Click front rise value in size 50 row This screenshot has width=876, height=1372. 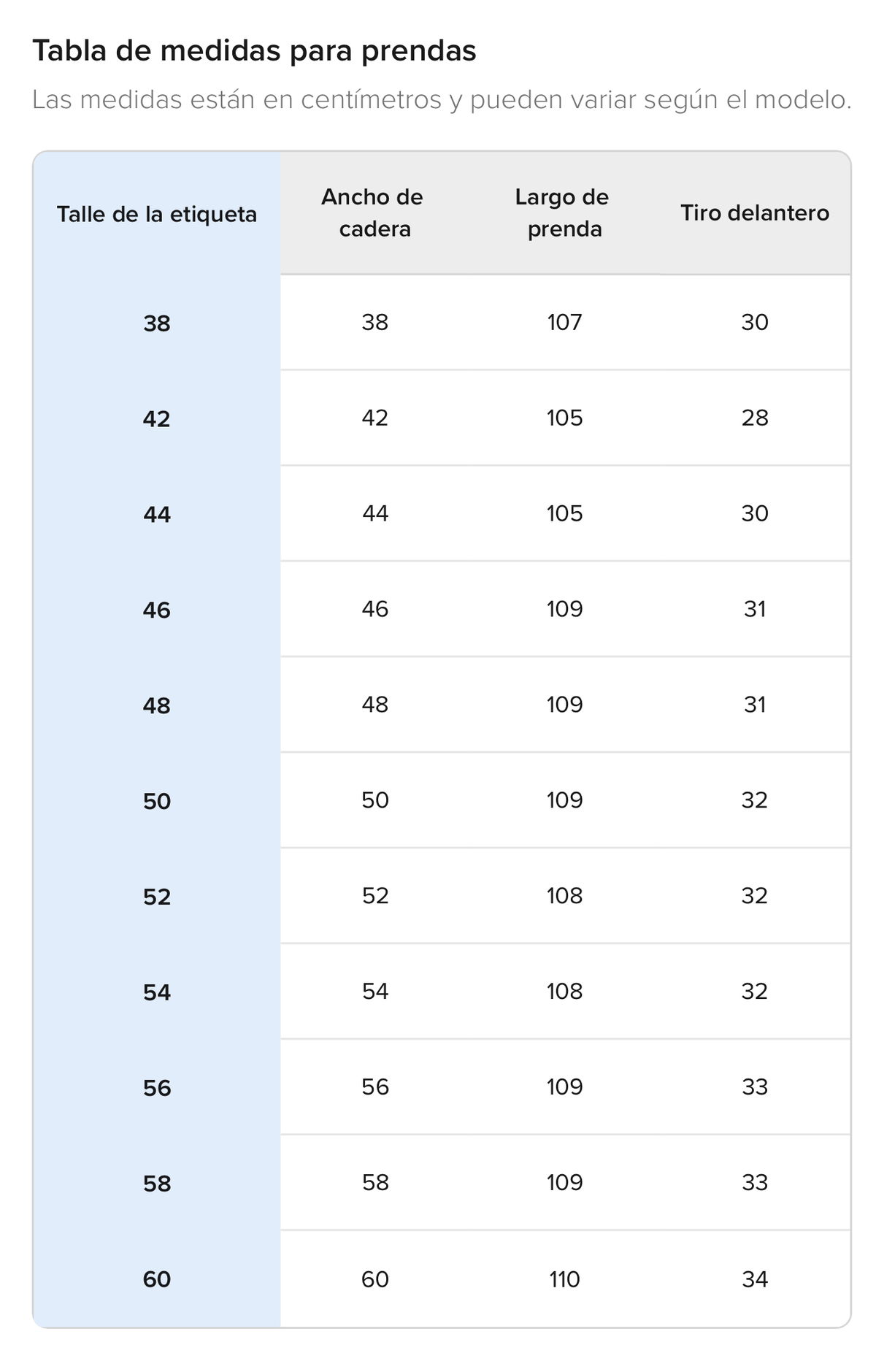[x=755, y=800]
